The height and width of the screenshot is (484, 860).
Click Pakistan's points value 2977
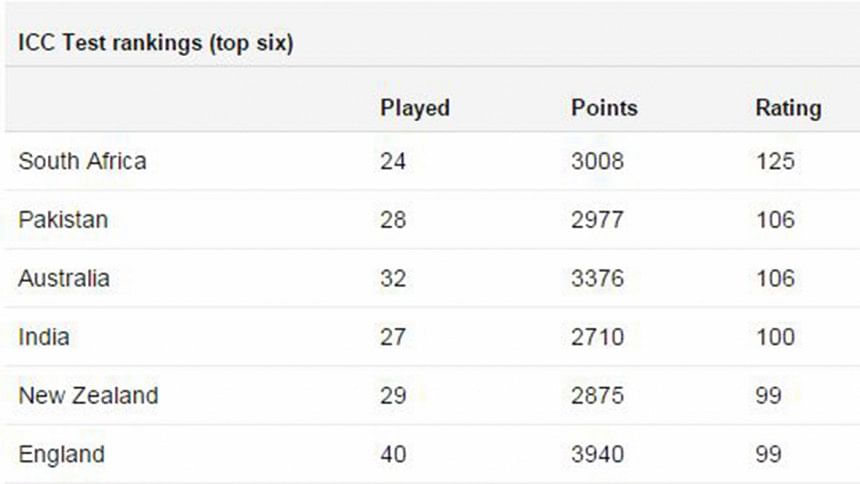597,219
